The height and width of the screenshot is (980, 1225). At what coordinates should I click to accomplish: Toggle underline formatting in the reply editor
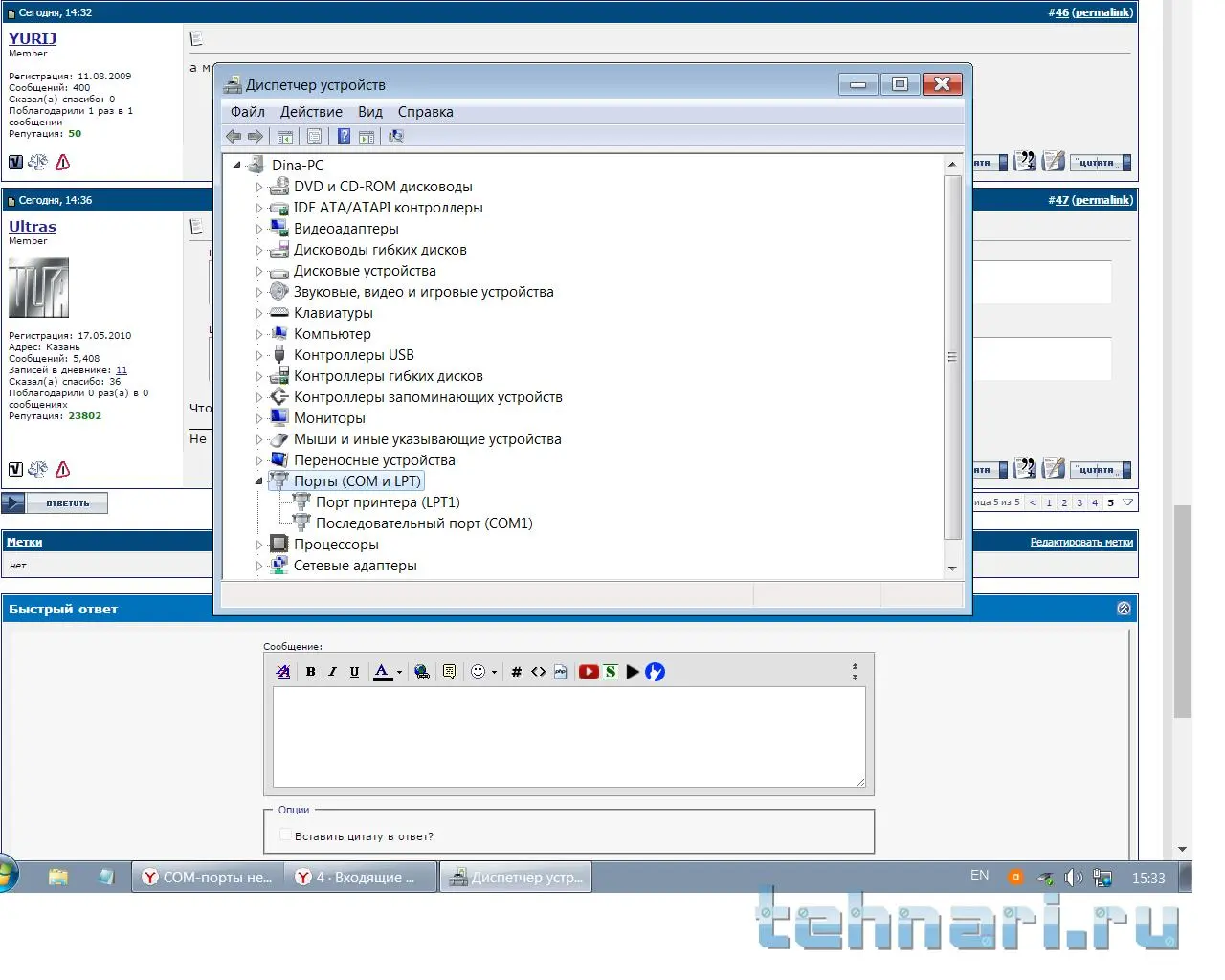click(x=354, y=672)
